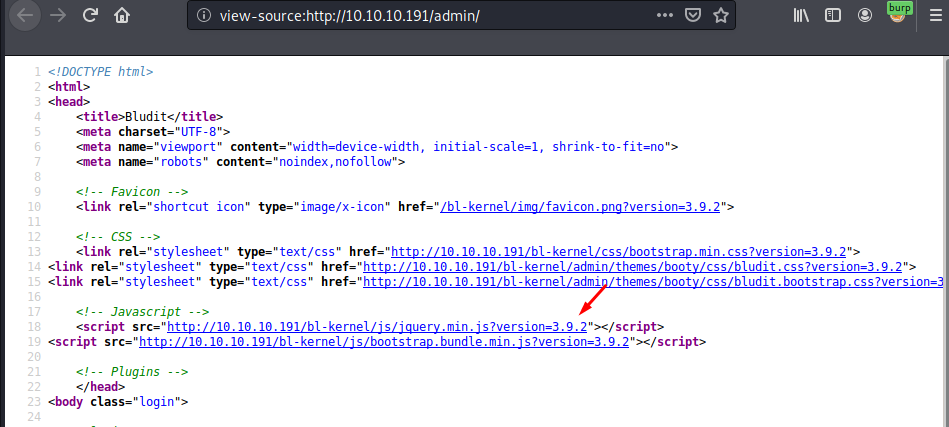949x427 pixels.
Task: Reload the page with the refresh icon
Action: click(91, 15)
